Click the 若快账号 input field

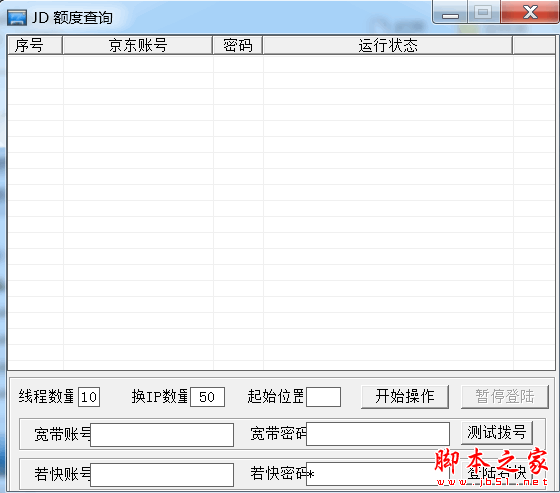click(162, 475)
